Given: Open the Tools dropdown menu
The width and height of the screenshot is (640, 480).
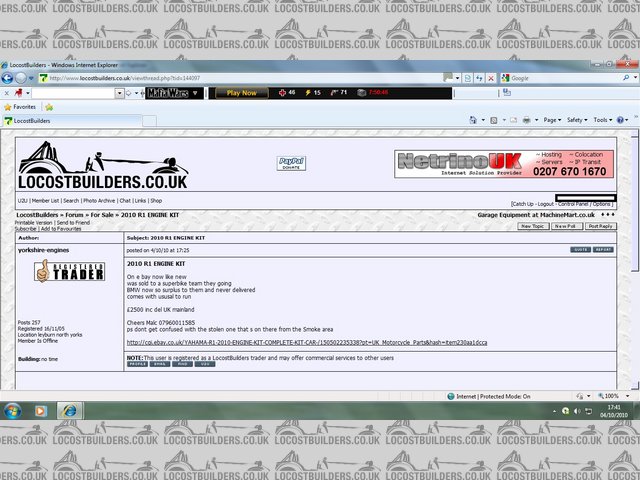Looking at the screenshot, I should (604, 120).
